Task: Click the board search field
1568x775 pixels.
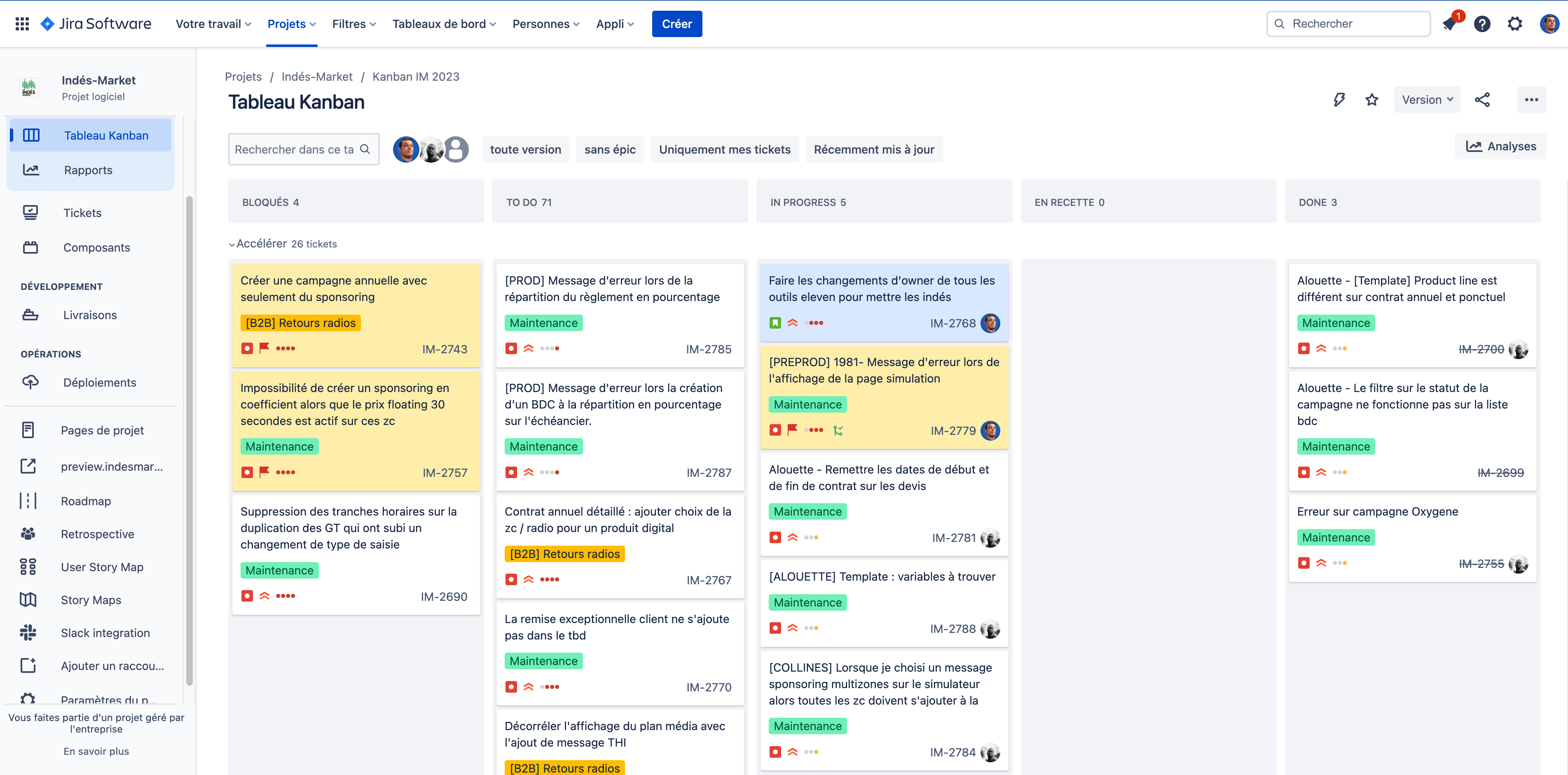Action: [x=295, y=149]
